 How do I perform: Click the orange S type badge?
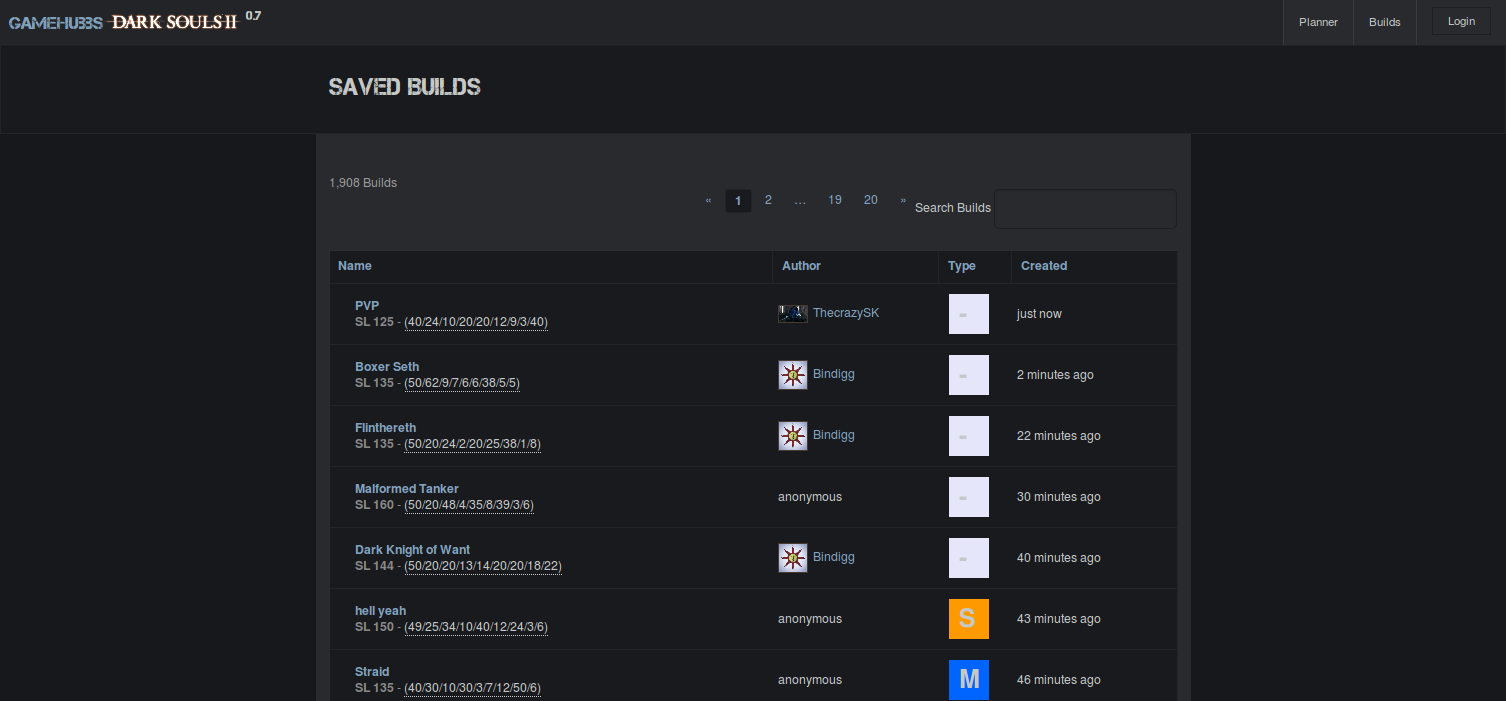point(969,619)
